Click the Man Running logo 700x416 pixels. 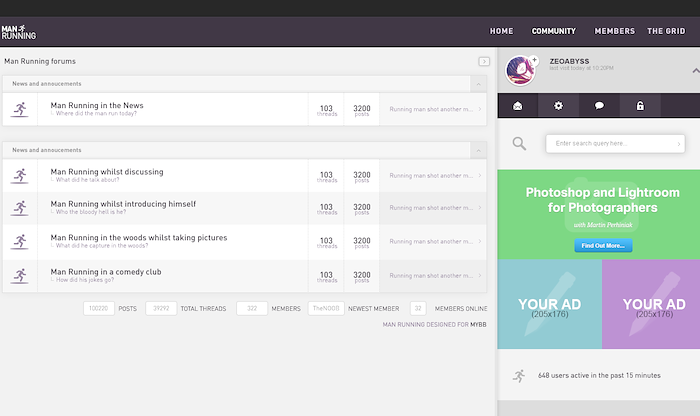20,31
